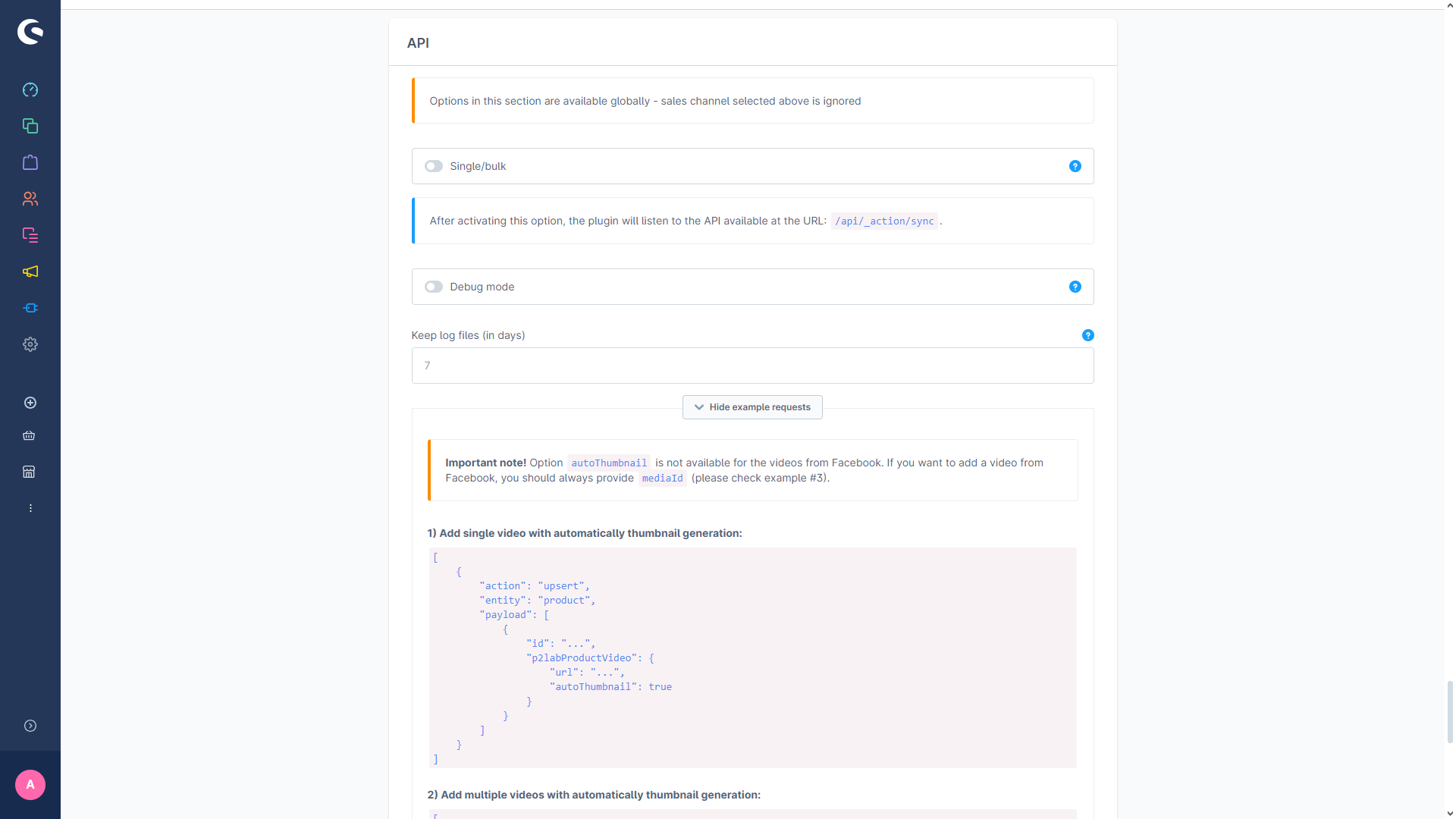Click the dashboard/home icon in sidebar
Viewport: 1456px width, 819px height.
[x=30, y=90]
